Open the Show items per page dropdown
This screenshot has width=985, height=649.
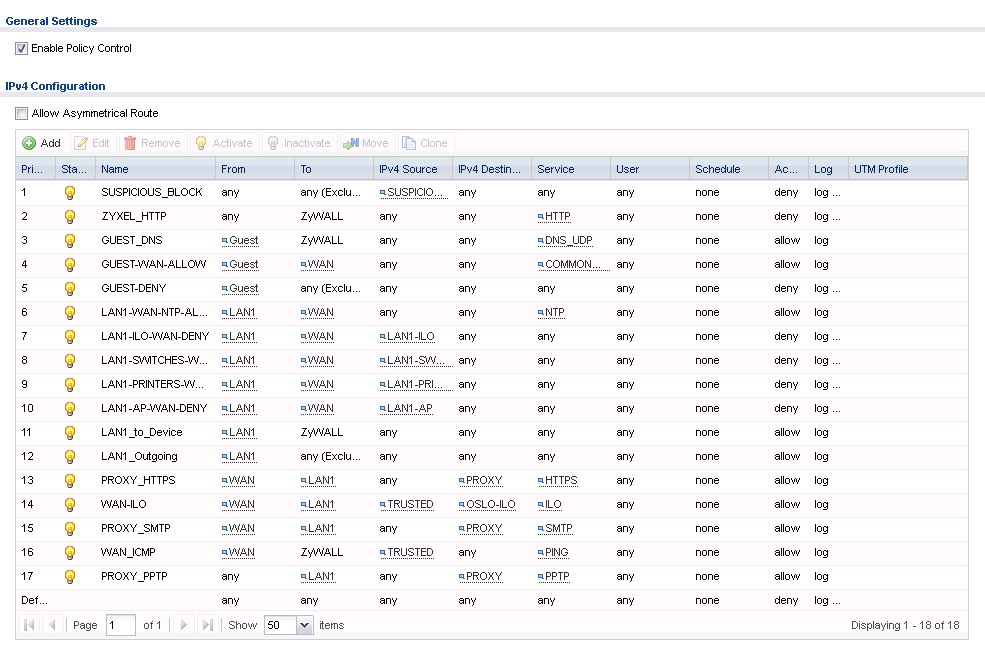304,625
